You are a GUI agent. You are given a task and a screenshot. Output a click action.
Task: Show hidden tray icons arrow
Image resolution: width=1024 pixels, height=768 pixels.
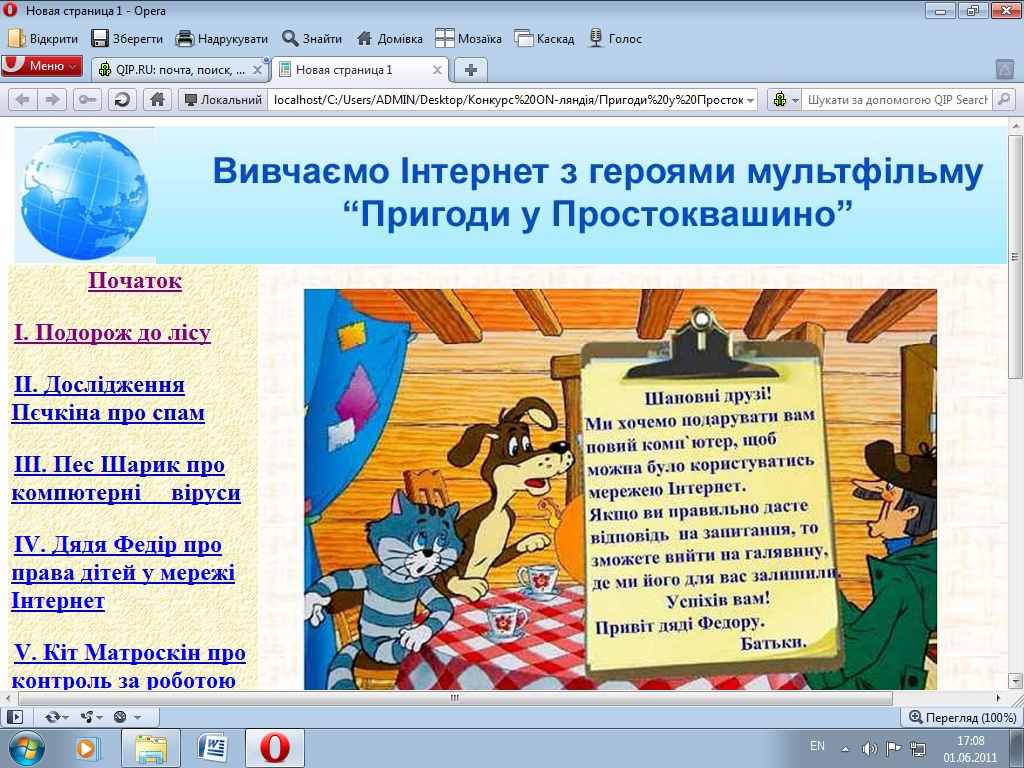846,748
